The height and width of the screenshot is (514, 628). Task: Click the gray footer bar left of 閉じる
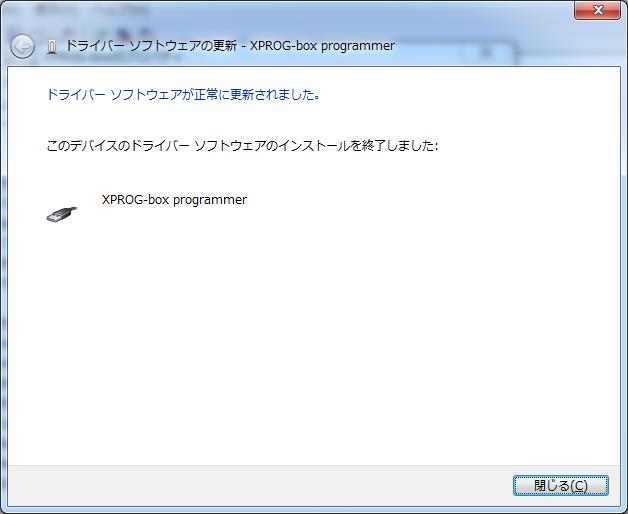[260, 486]
